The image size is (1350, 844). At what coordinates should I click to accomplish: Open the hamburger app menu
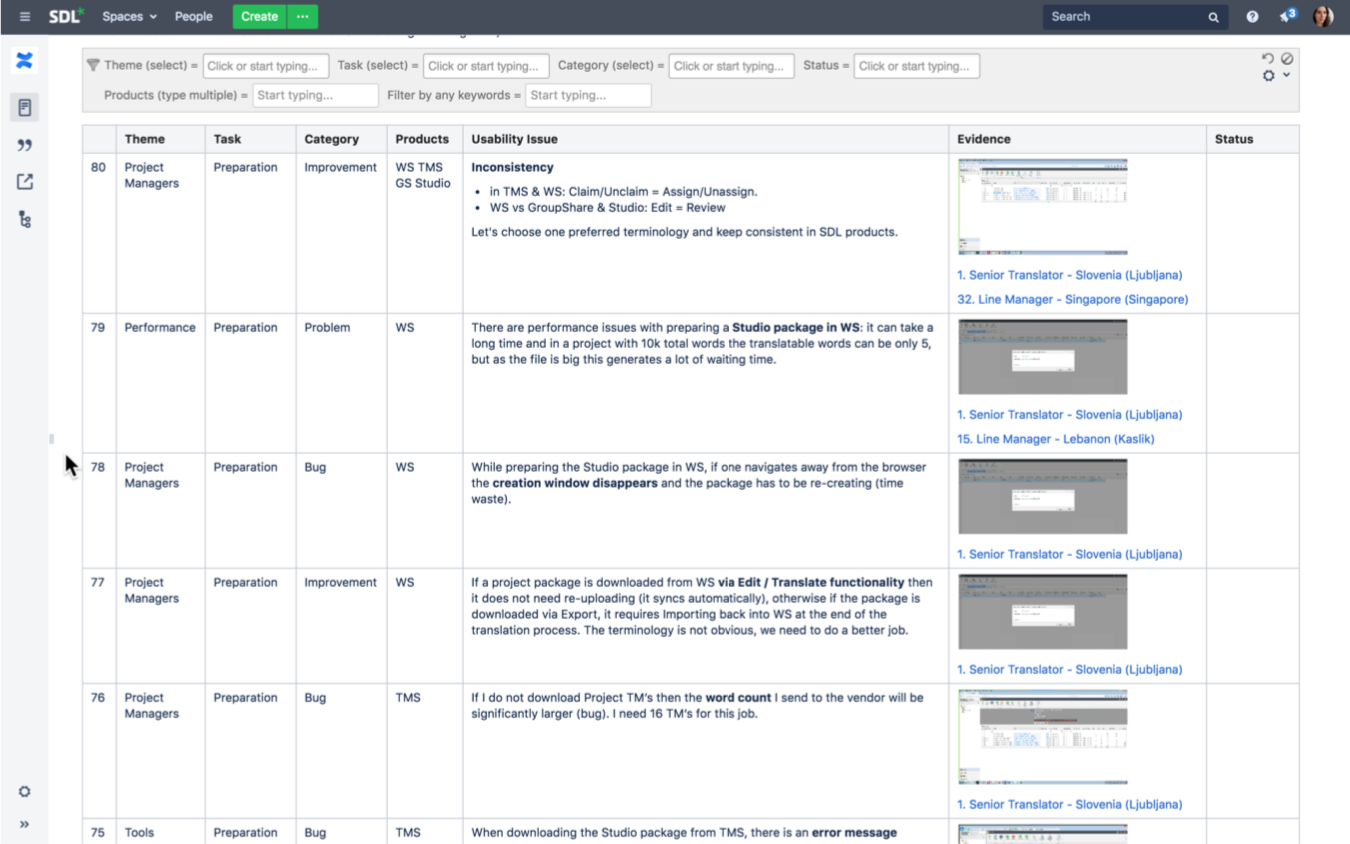pos(25,17)
